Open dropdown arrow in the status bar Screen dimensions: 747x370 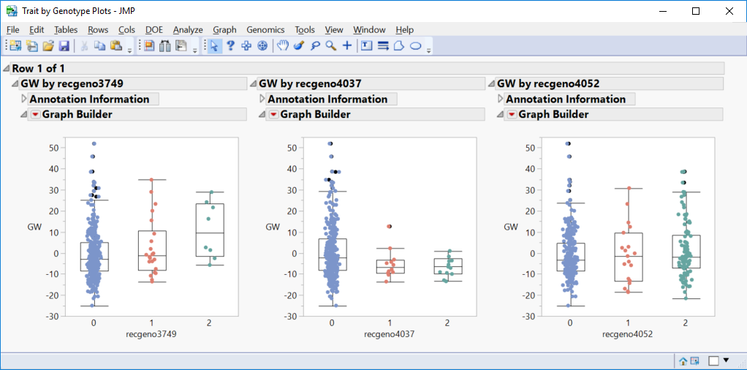[726, 360]
